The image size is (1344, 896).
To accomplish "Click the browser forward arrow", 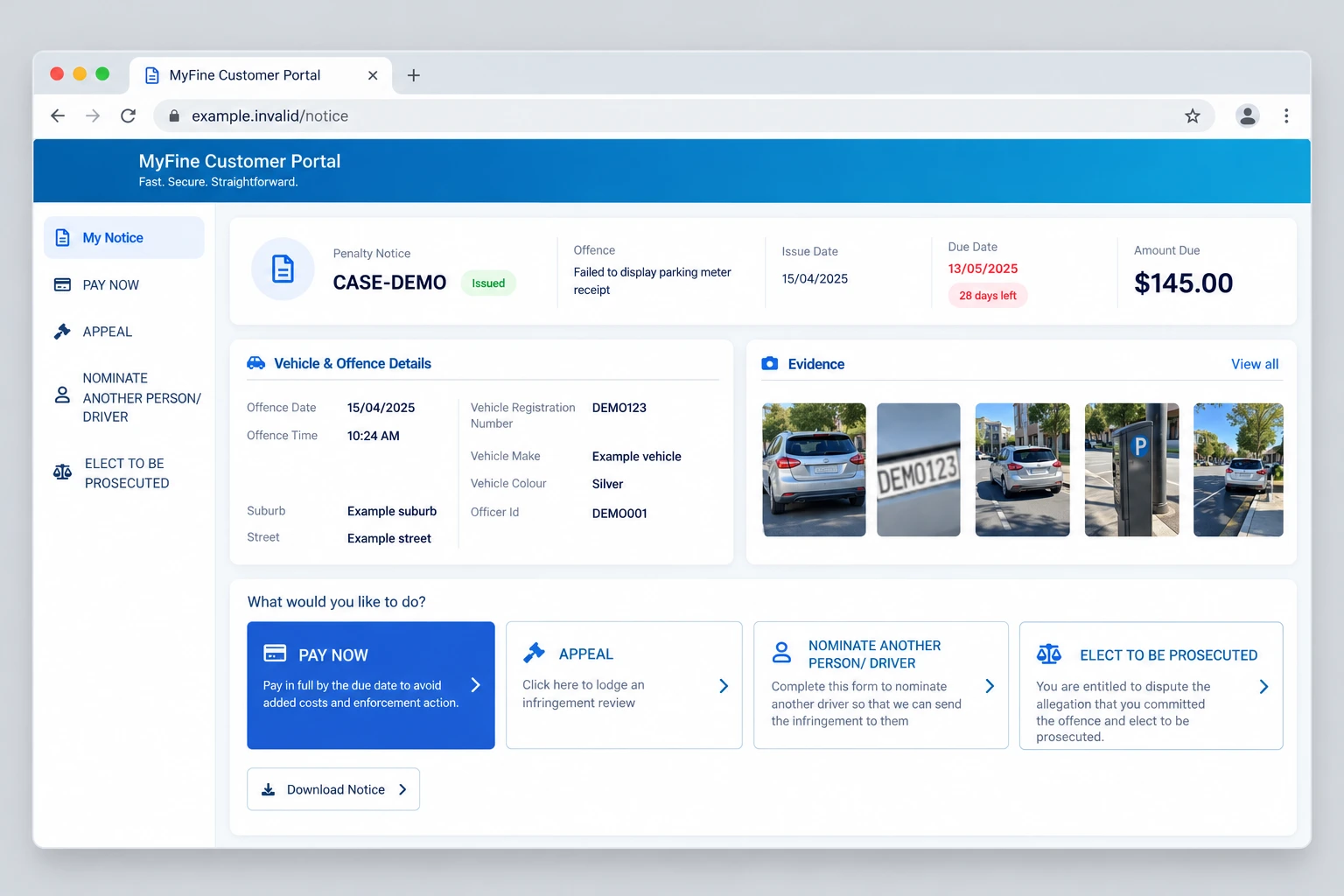I will pyautogui.click(x=93, y=115).
